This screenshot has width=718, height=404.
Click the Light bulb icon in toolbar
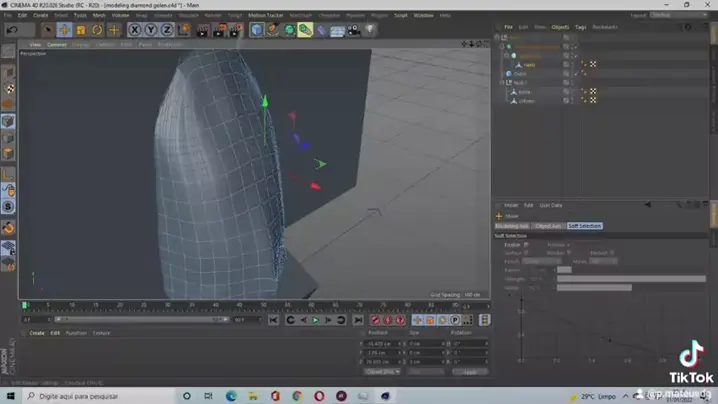pos(369,30)
